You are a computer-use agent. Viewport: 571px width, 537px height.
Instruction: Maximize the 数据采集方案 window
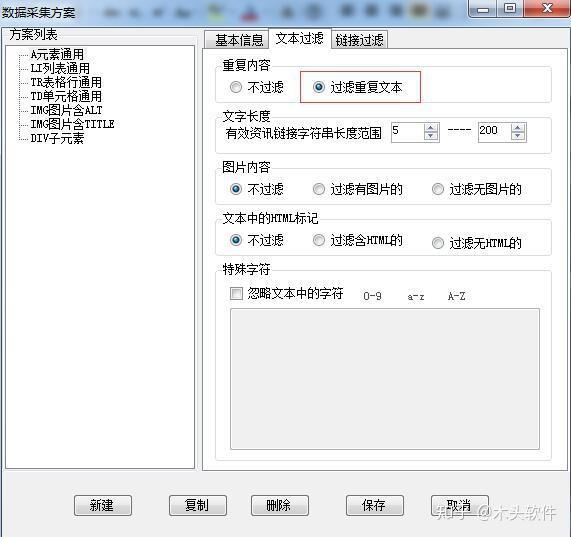(510, 8)
